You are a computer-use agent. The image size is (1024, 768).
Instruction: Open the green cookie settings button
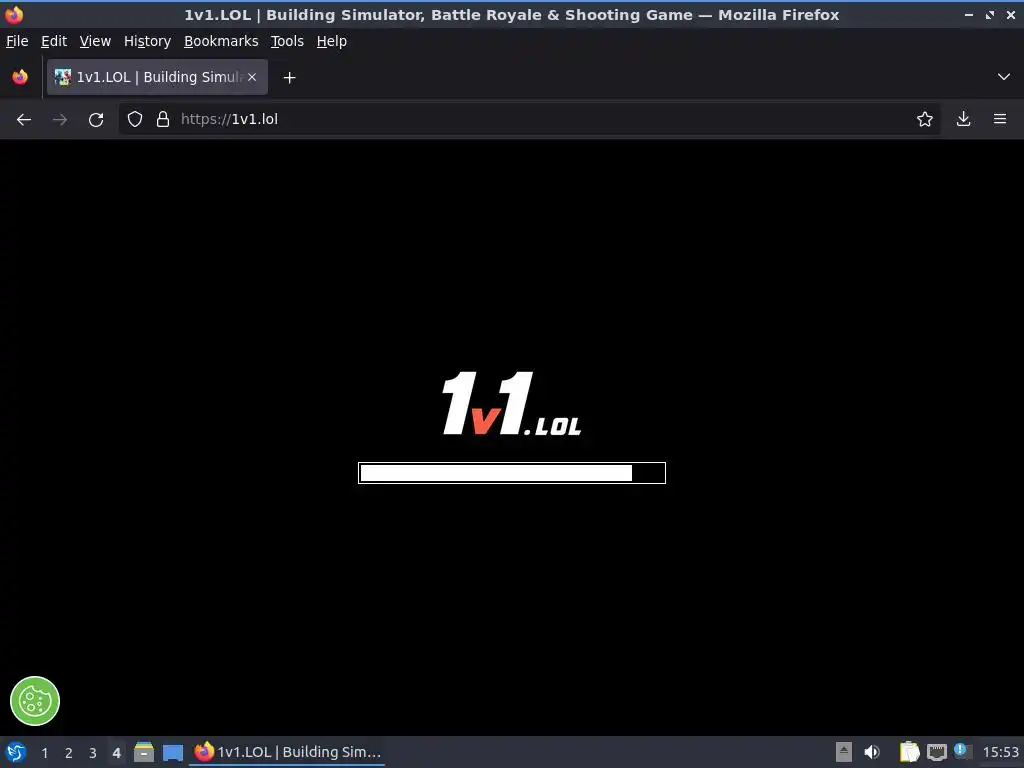point(35,701)
